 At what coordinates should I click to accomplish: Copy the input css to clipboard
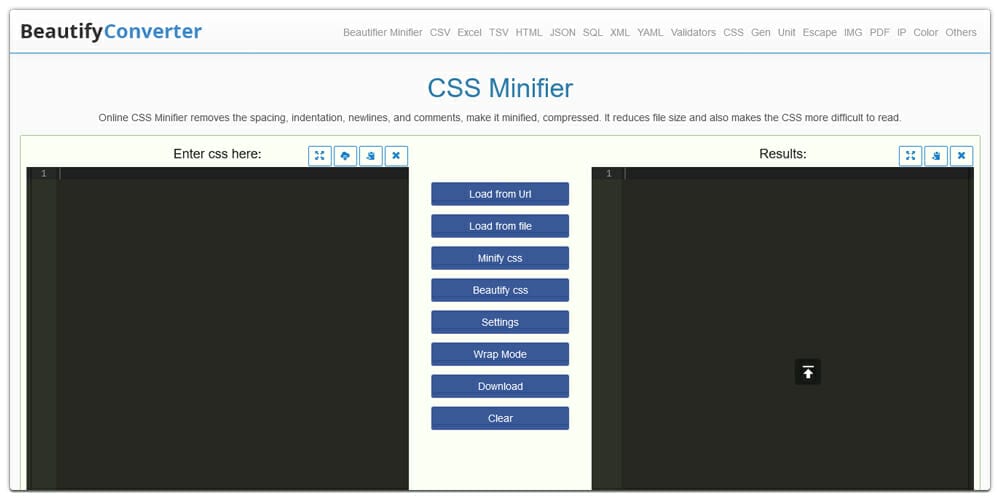tap(371, 156)
